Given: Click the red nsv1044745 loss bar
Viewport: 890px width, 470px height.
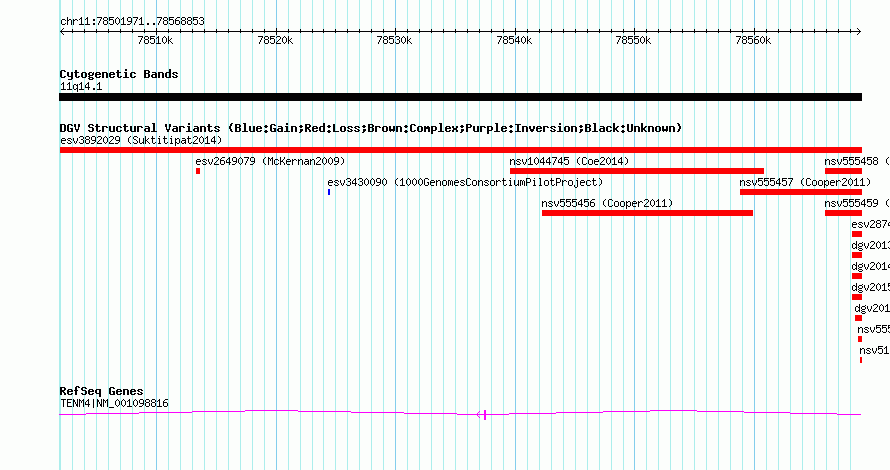Looking at the screenshot, I should (637, 171).
